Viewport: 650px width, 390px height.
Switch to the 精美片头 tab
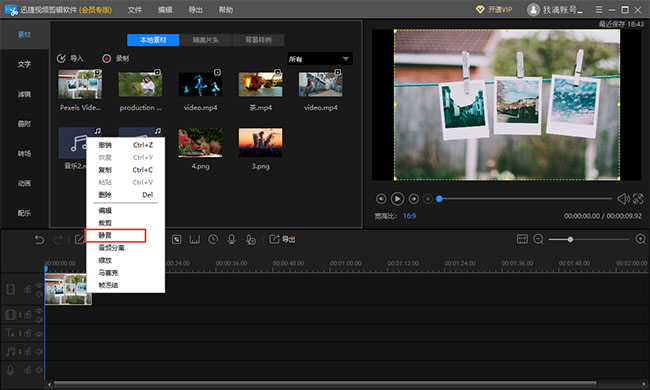tap(206, 40)
